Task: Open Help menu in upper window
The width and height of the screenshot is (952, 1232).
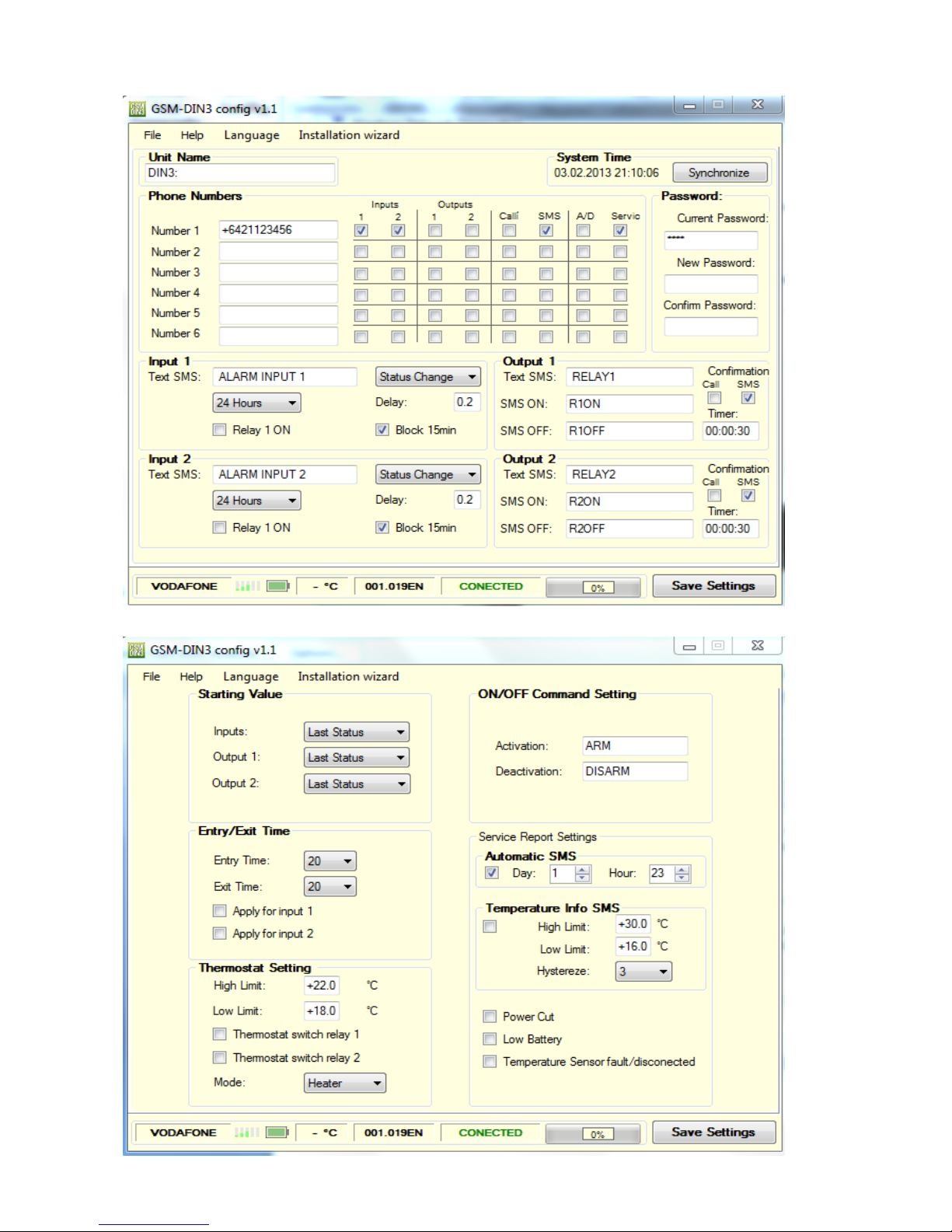Action: [192, 135]
